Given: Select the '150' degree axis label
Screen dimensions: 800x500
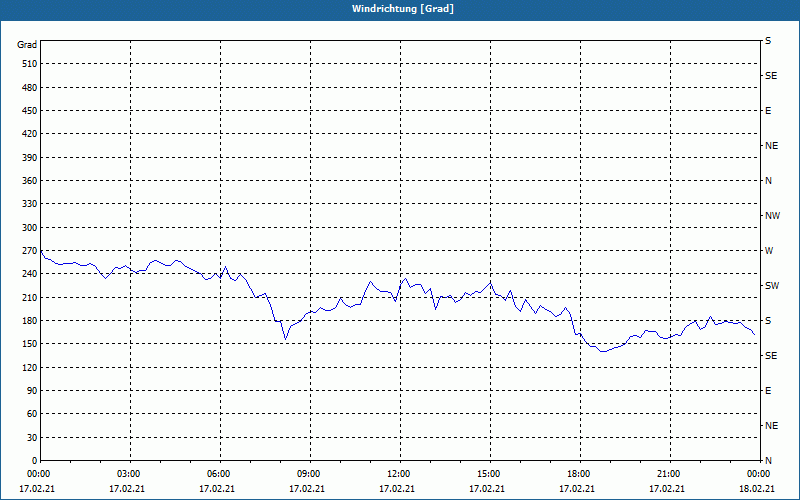Looking at the screenshot, I should [30, 343].
